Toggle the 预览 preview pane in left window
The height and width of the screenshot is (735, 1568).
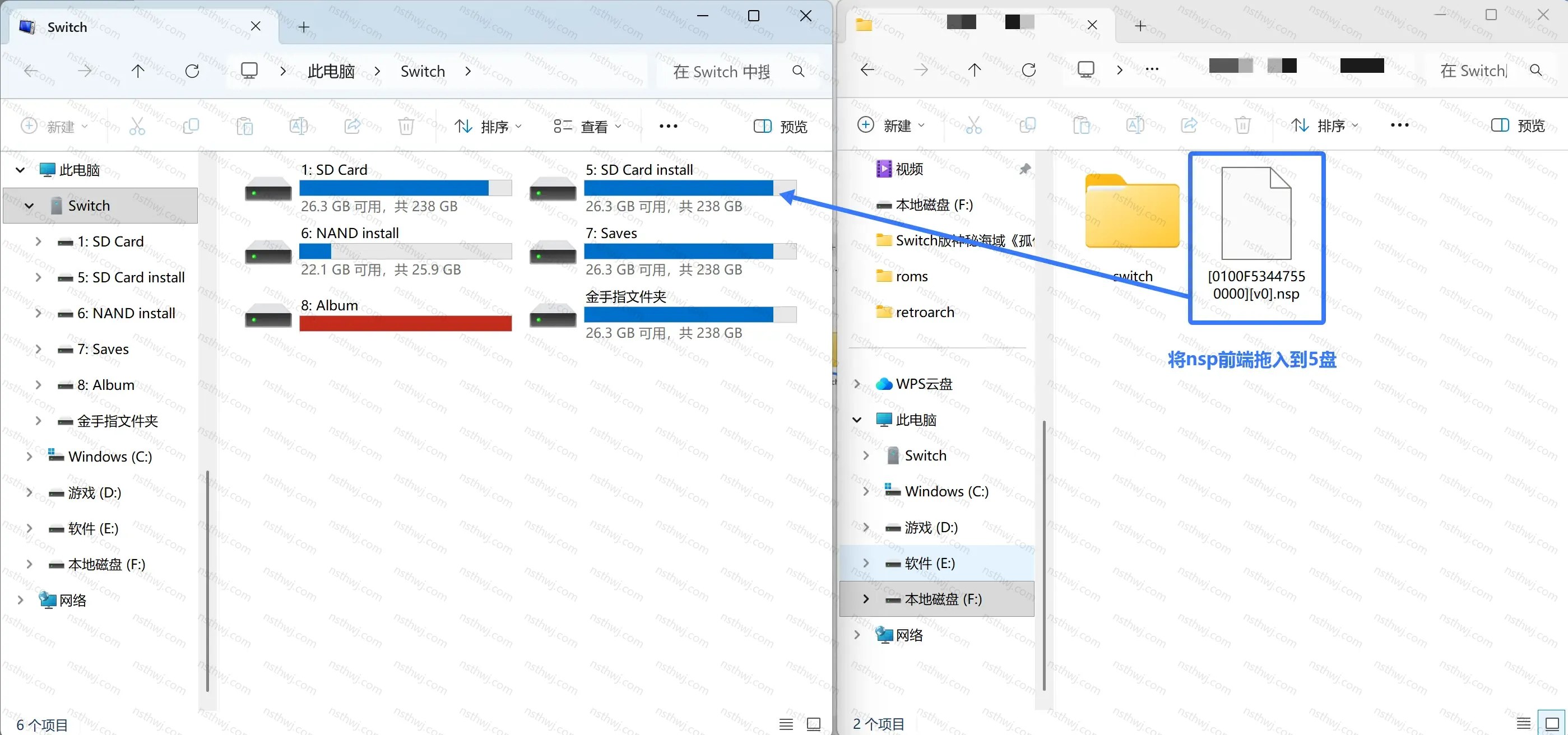click(x=780, y=127)
